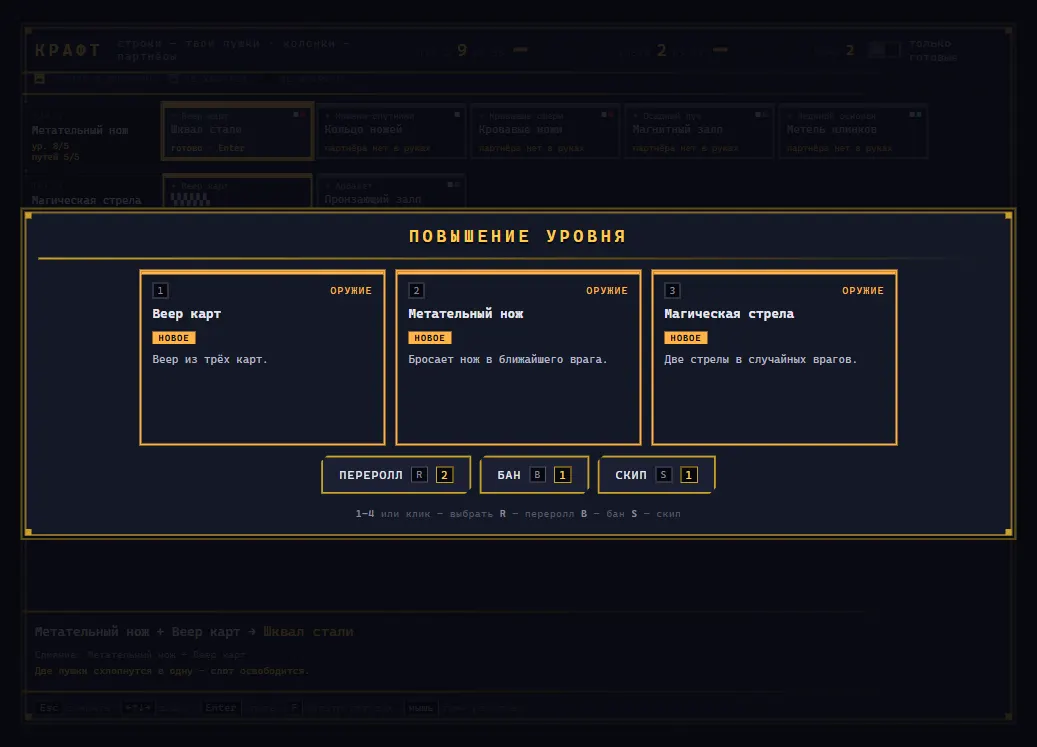Click the Метательный нож row label in craft panel
The height and width of the screenshot is (747, 1037).
80,131
